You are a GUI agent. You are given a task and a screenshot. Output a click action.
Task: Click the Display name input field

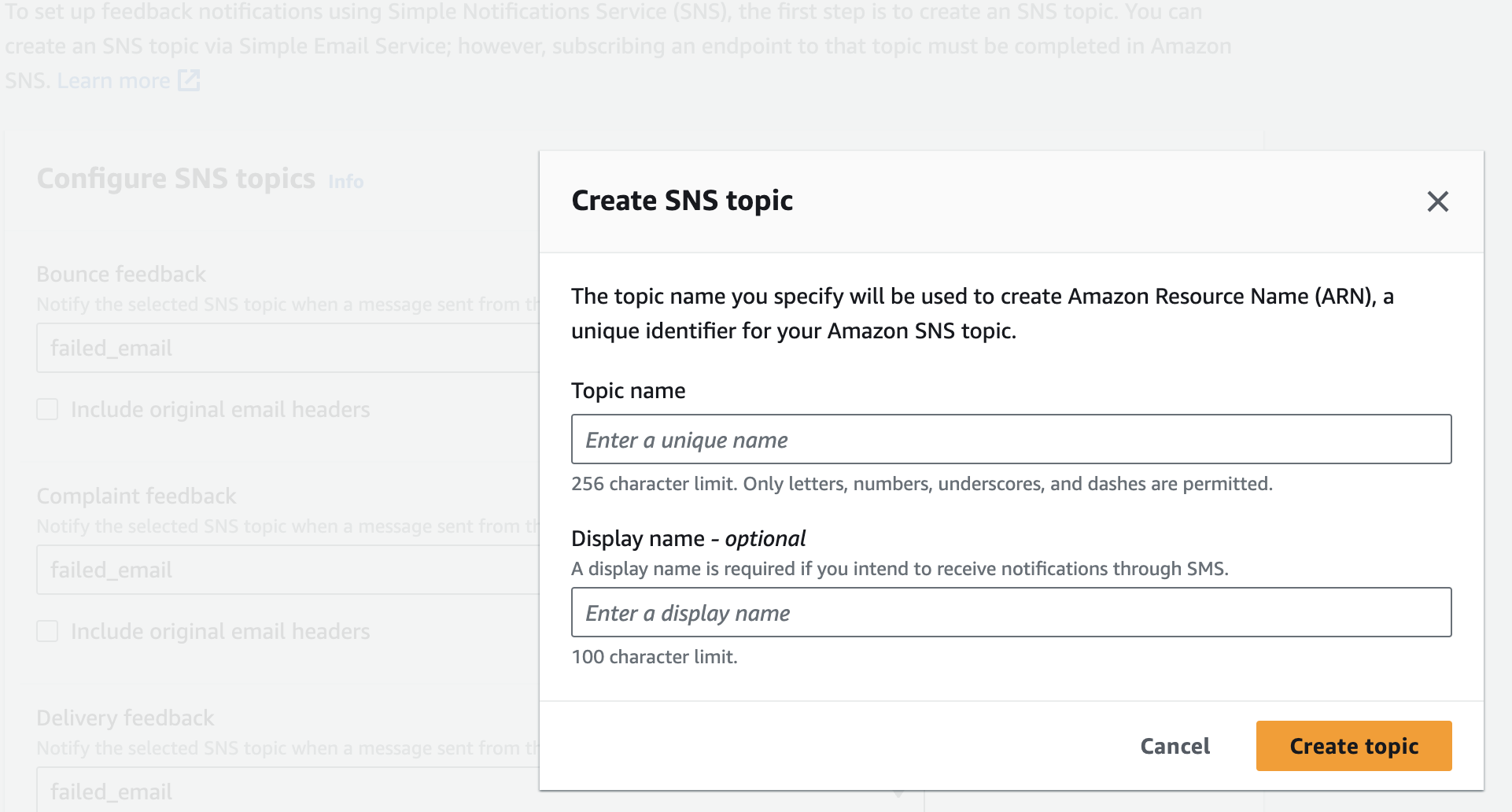pos(1011,612)
